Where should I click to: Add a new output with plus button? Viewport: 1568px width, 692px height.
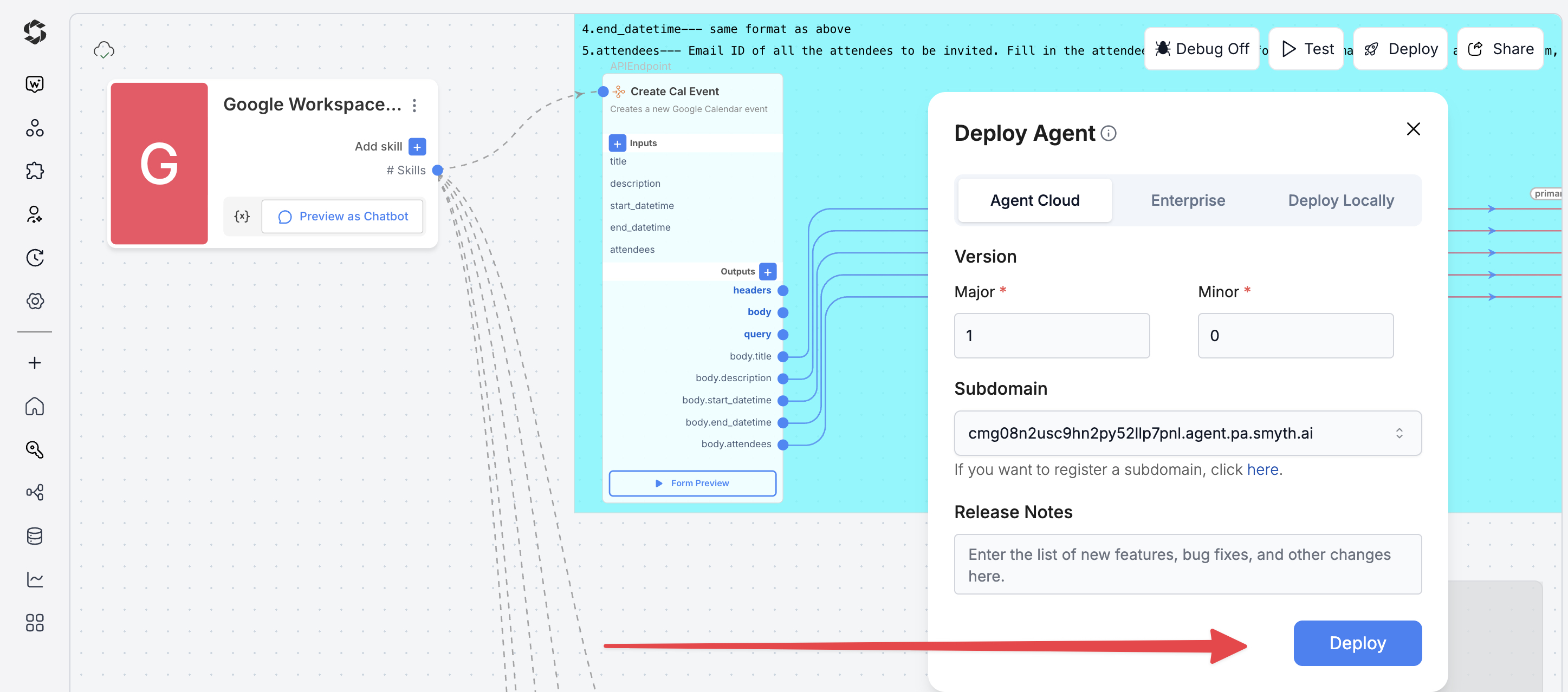coord(768,272)
